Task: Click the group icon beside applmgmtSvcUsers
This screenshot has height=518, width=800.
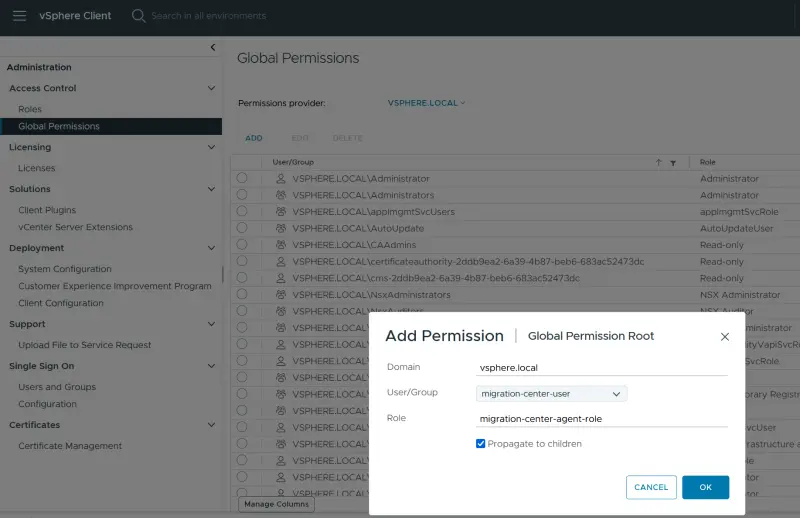Action: point(281,211)
